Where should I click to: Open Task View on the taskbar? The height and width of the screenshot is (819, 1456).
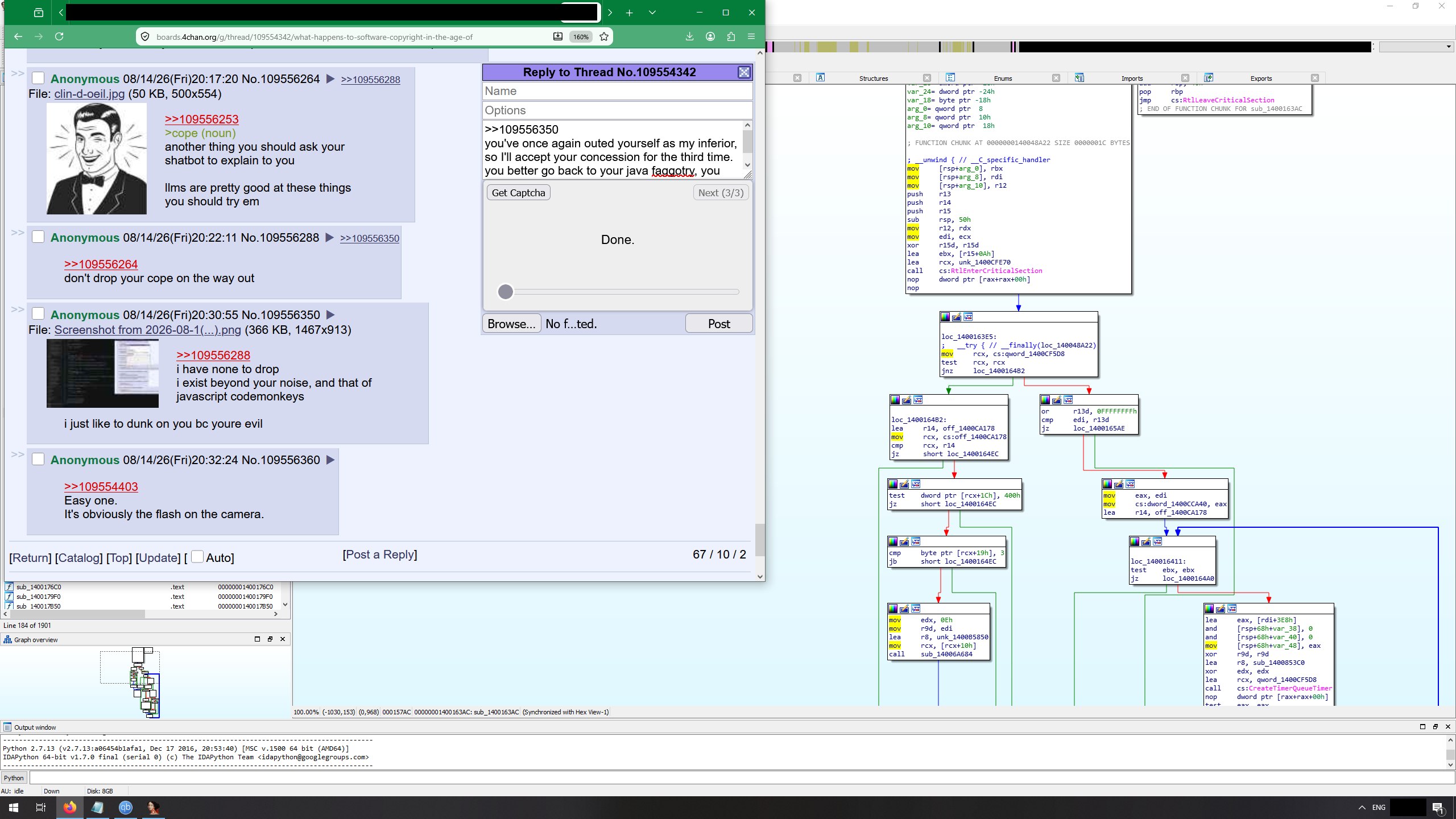tap(41, 808)
